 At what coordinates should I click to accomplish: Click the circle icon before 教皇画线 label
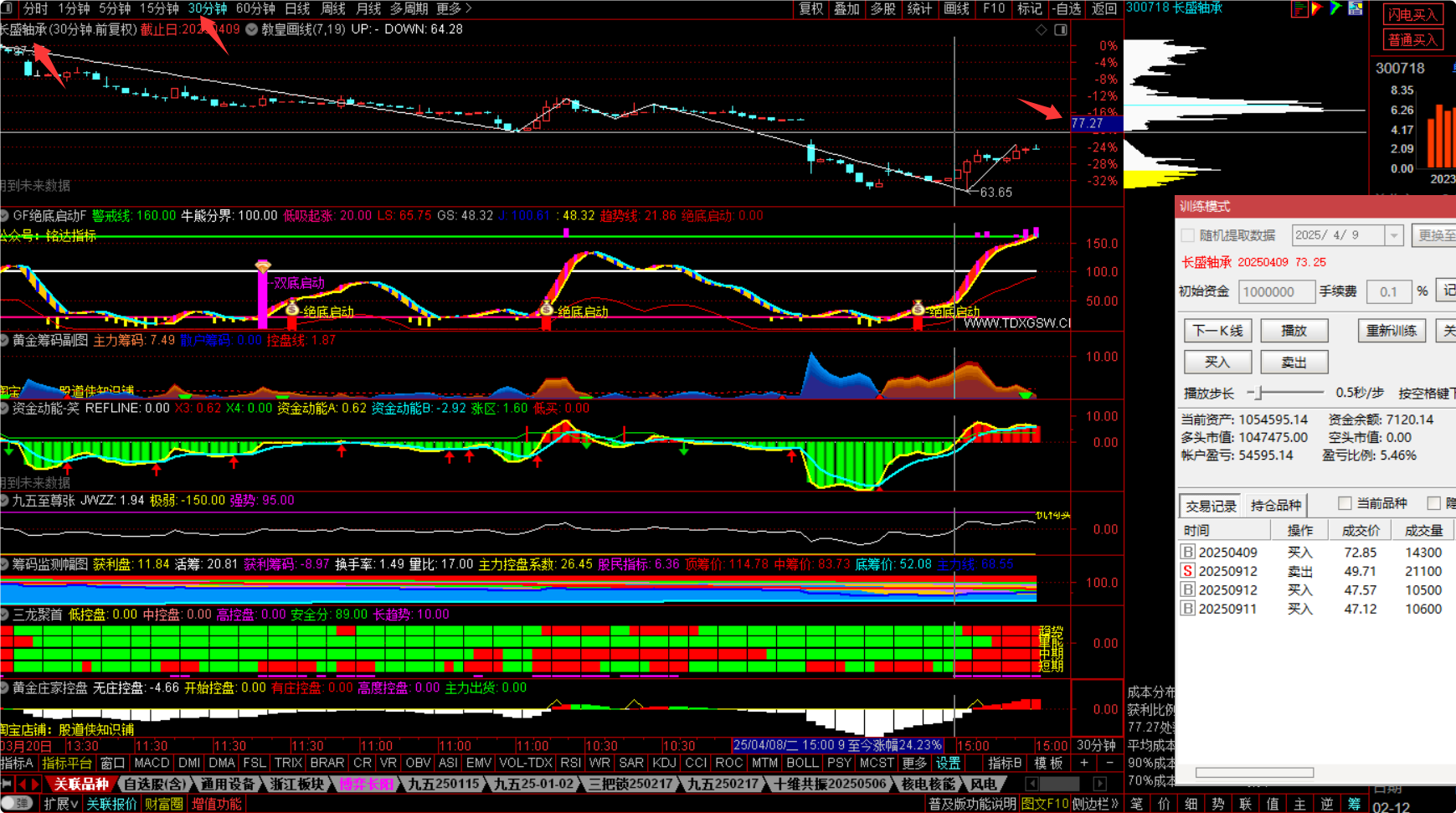[251, 29]
